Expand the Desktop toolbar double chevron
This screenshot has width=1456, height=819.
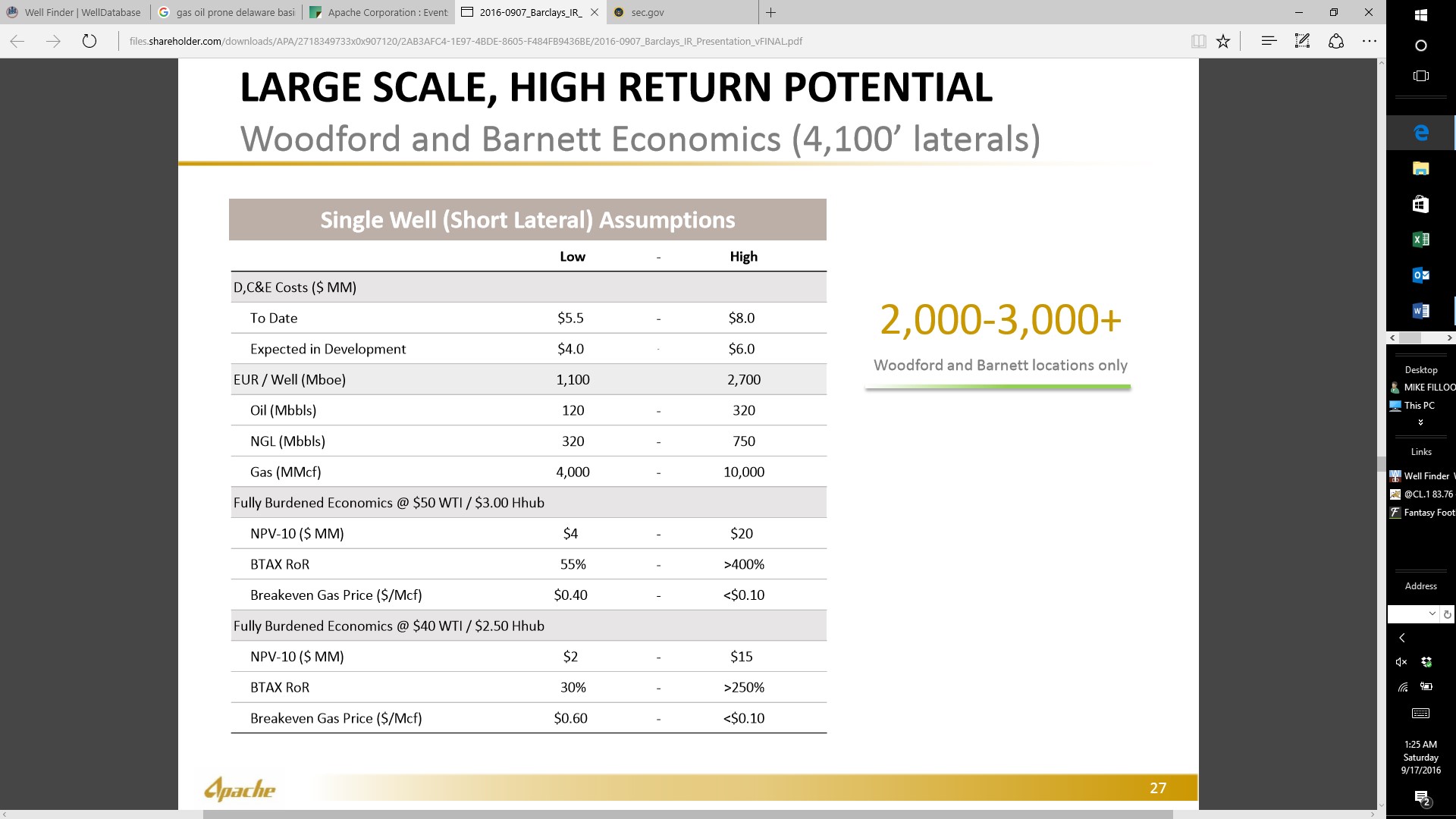(x=1420, y=422)
